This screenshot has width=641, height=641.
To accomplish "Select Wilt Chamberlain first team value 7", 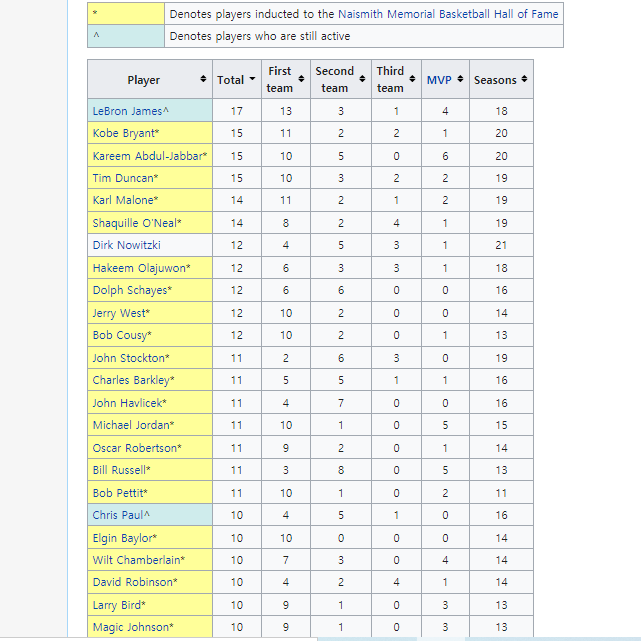I will click(286, 560).
